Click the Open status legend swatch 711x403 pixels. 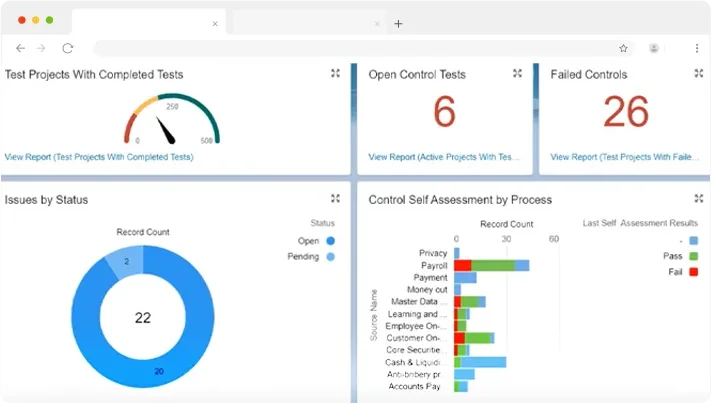coord(330,241)
